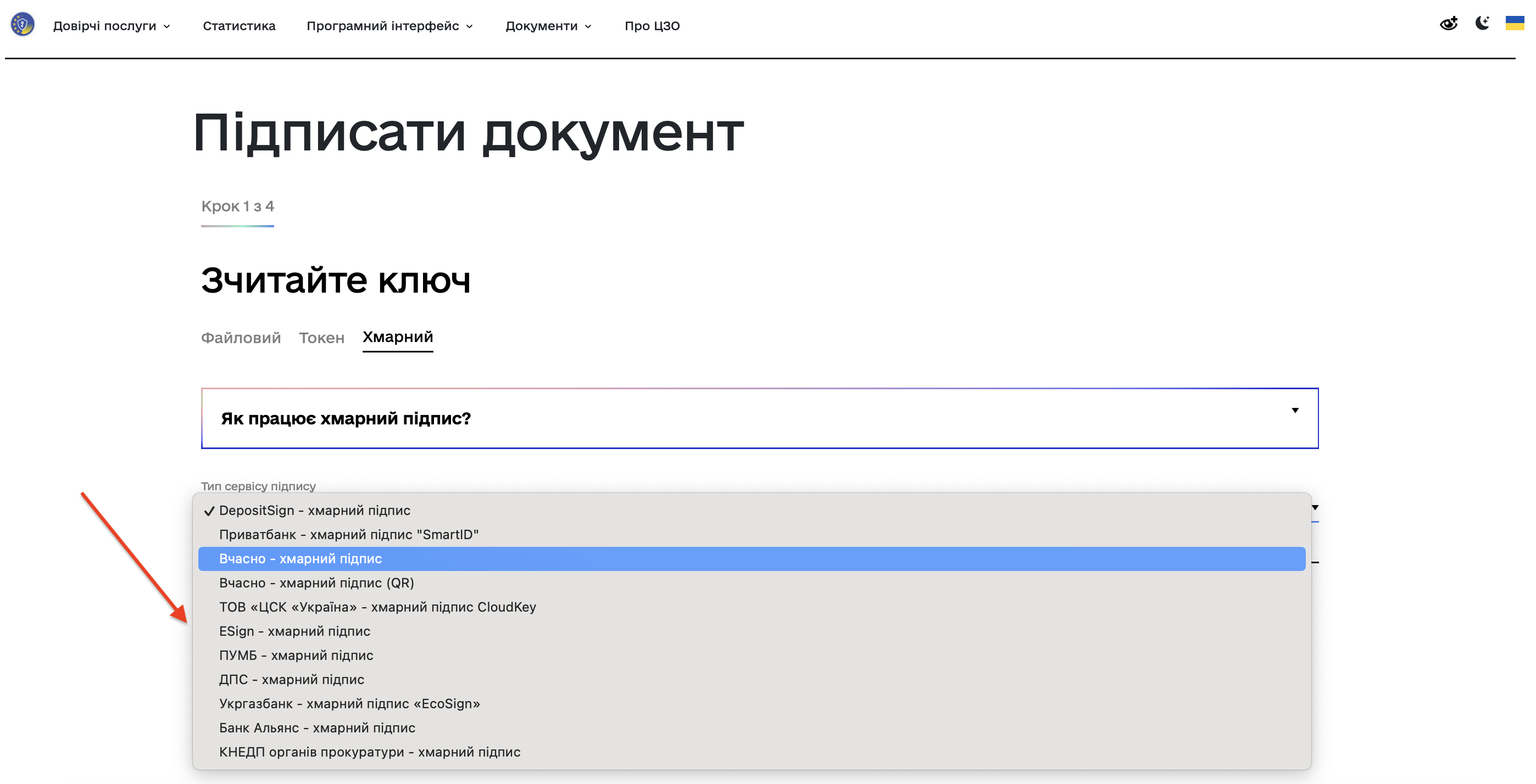
Task: Expand Програмний інтерфейс menu
Action: pyautogui.click(x=389, y=26)
